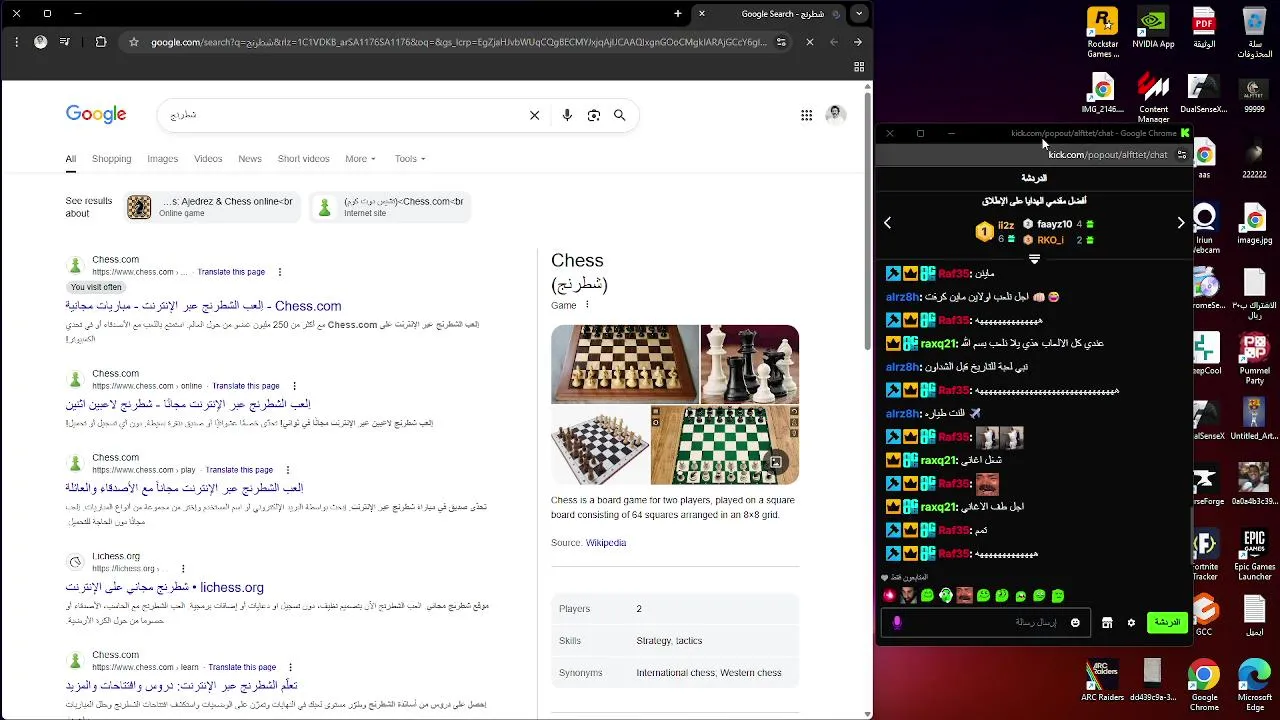Open the tab search chevron in Chrome
The image size is (1280, 720).
861,14
